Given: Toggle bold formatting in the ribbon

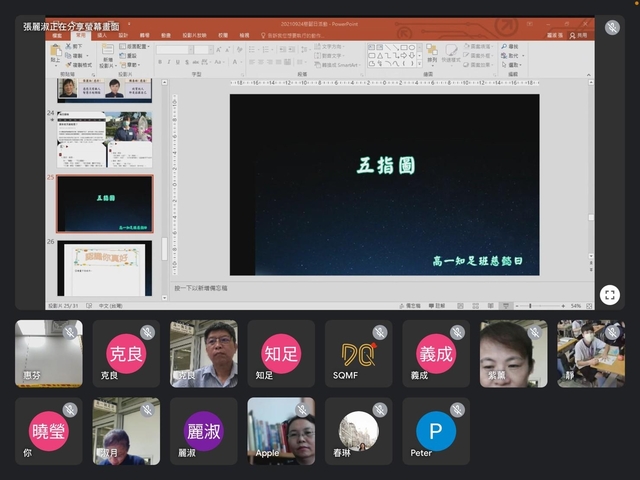Looking at the screenshot, I should (x=160, y=62).
